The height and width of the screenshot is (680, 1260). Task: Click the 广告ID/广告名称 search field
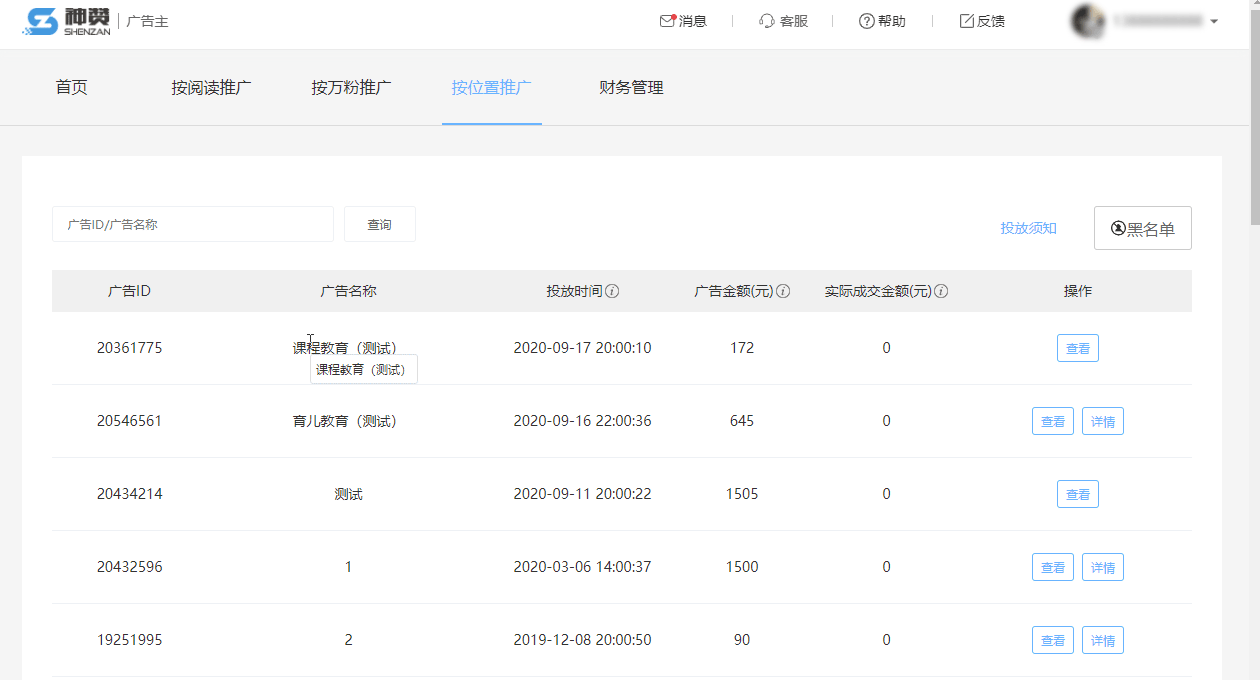click(x=192, y=225)
